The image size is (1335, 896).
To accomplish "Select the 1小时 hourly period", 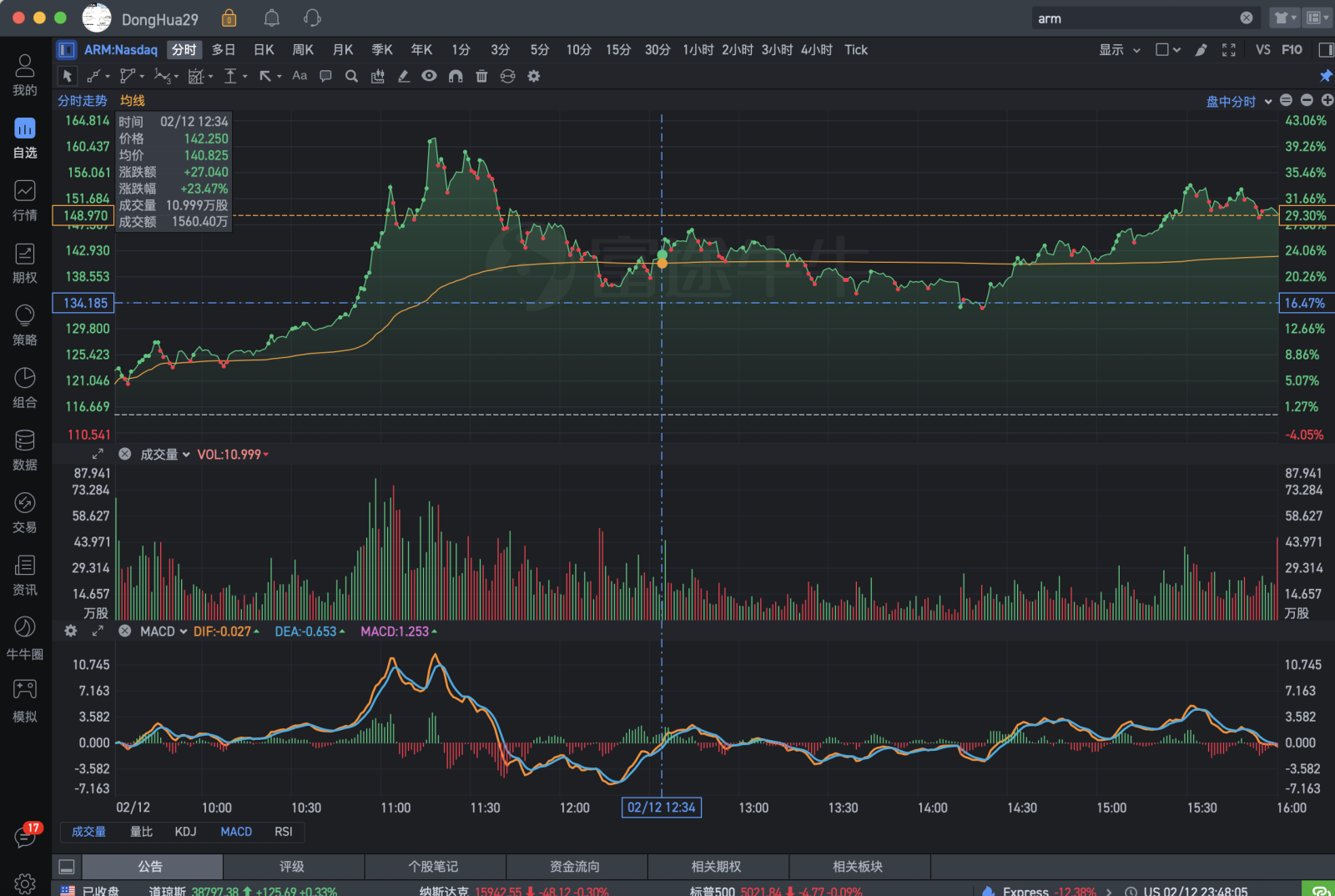I will pos(698,50).
